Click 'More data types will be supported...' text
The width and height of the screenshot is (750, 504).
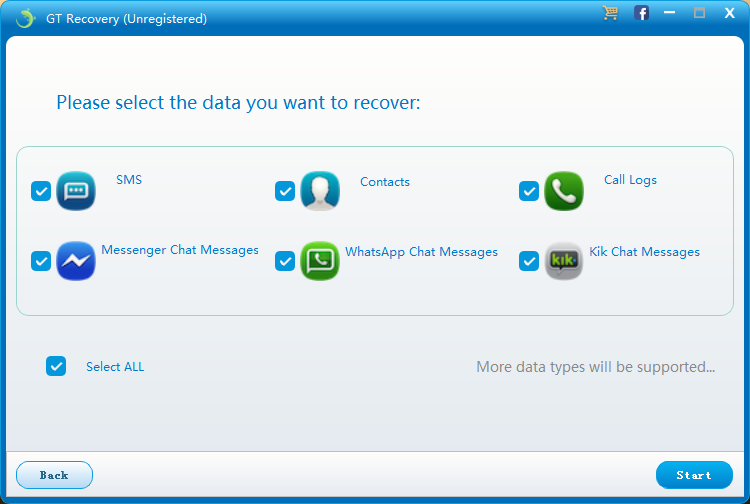pos(596,367)
